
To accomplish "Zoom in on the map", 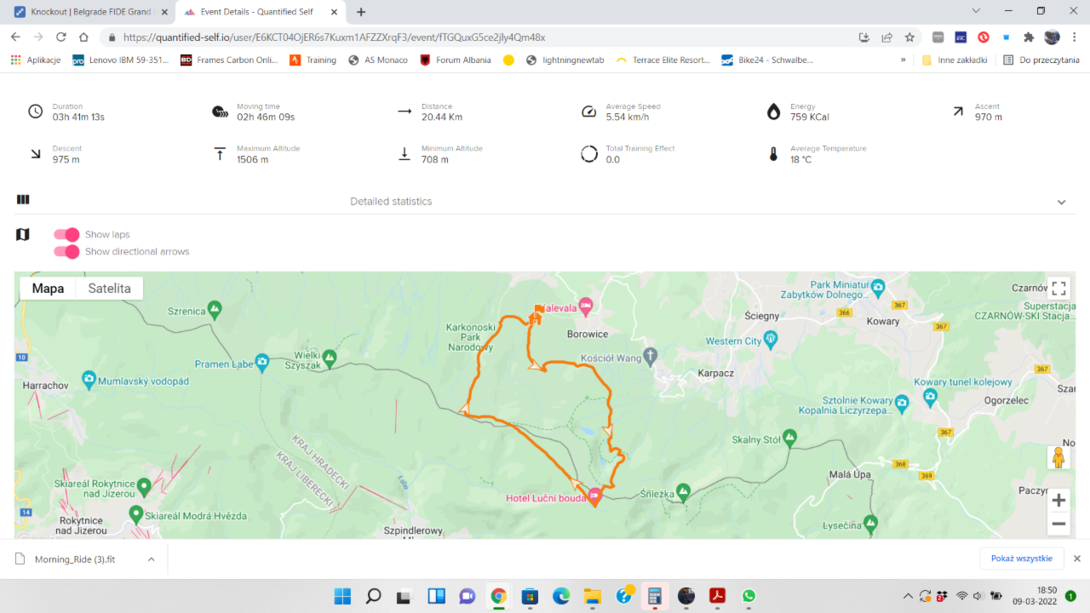I will click(x=1059, y=500).
